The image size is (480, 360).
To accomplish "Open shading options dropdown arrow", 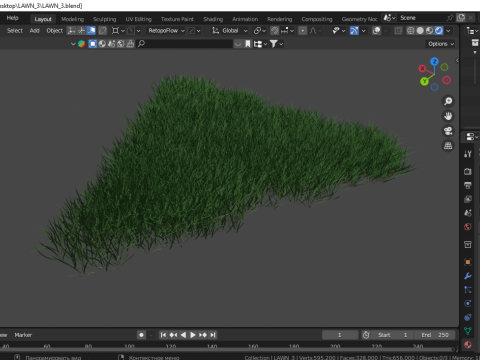I will (x=448, y=31).
